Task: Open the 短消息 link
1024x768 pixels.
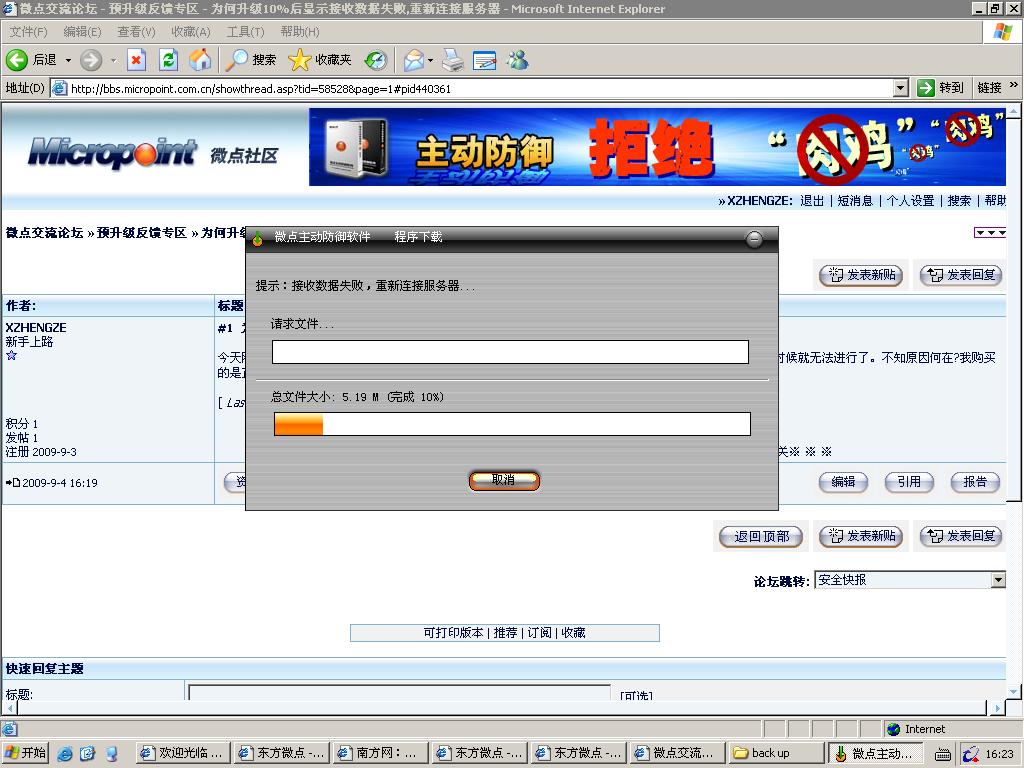Action: pos(855,200)
